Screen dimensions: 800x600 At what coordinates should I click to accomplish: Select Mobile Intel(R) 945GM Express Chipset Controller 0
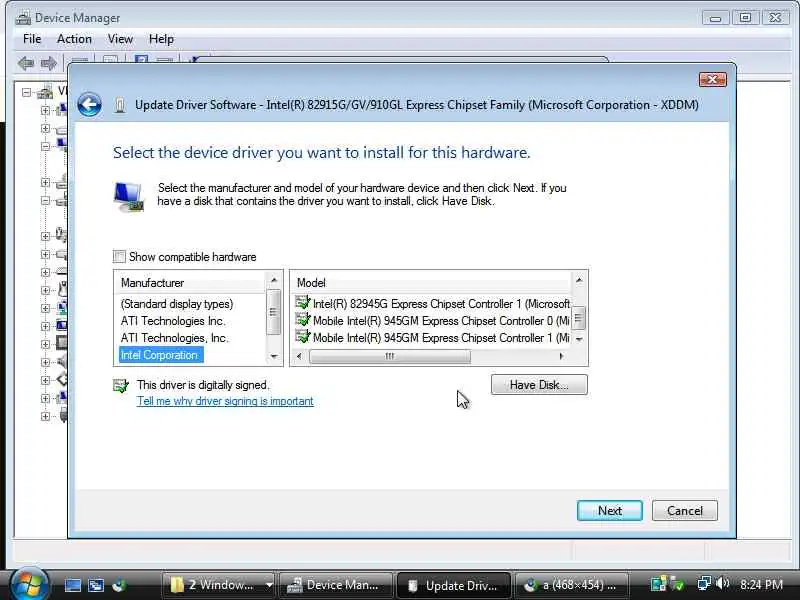(433, 321)
